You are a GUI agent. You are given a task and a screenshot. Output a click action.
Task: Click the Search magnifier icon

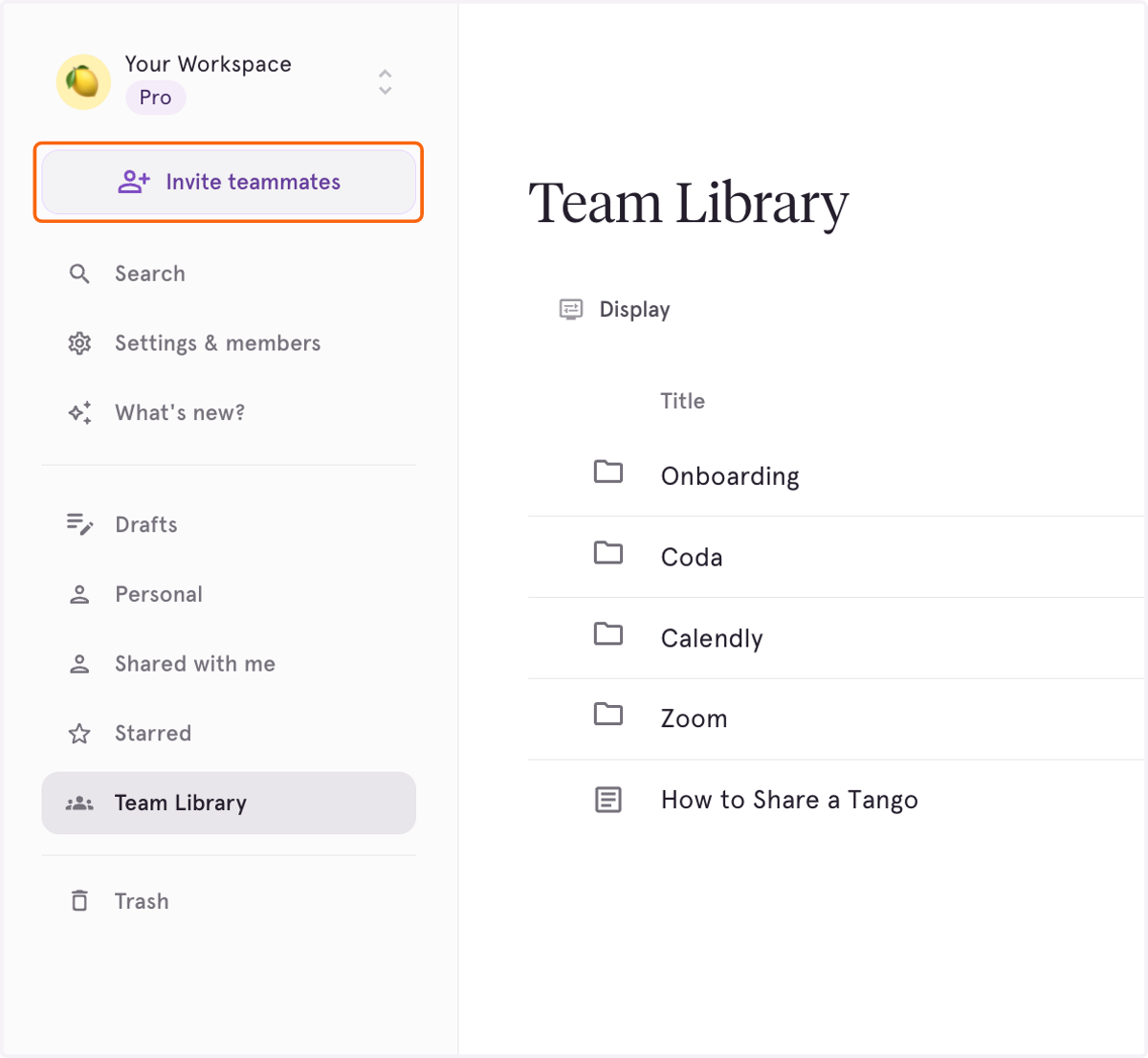(x=79, y=274)
